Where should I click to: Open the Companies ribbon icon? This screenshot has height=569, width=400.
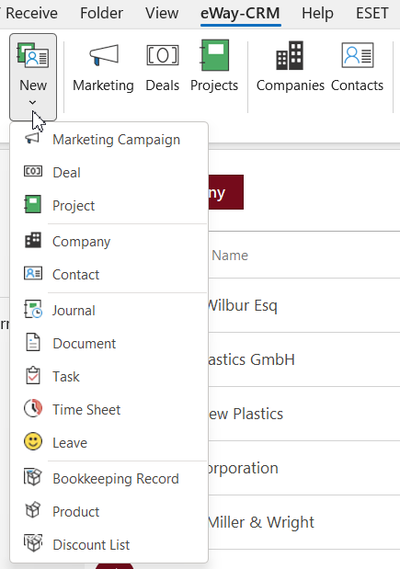point(290,66)
